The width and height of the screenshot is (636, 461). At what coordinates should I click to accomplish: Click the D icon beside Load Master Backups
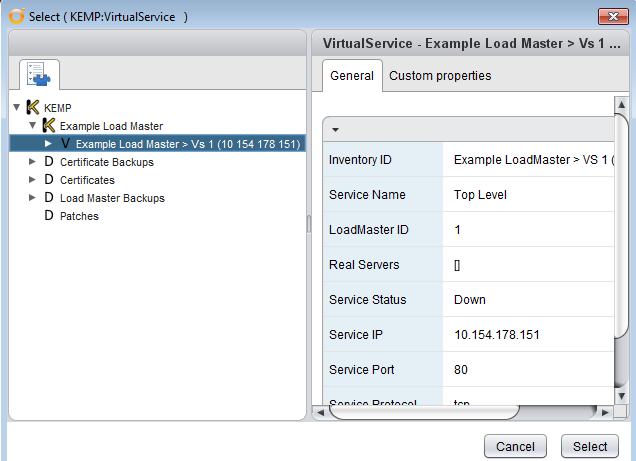tap(49, 197)
